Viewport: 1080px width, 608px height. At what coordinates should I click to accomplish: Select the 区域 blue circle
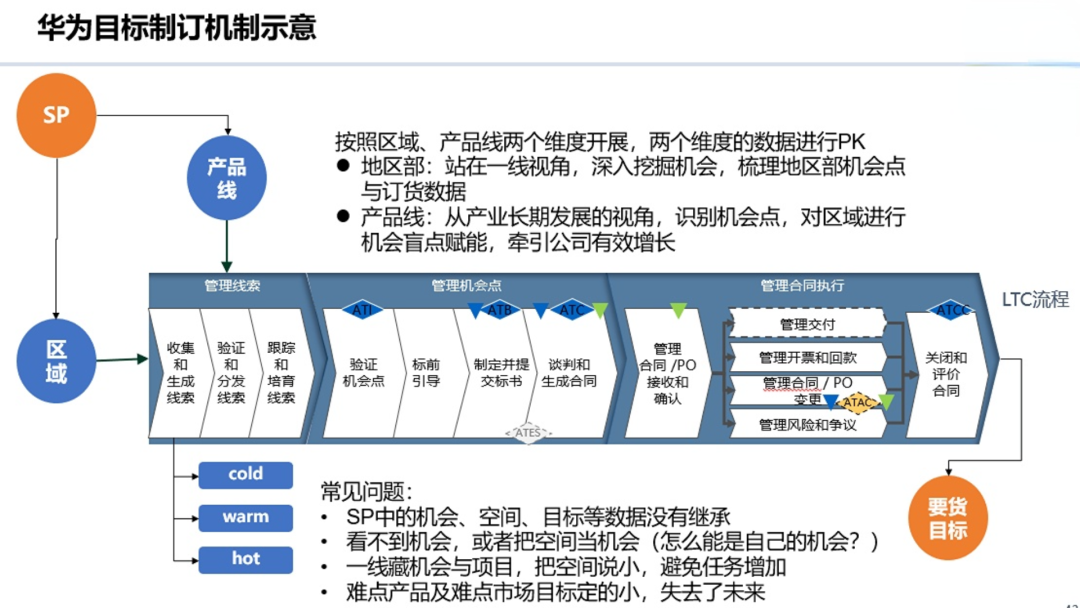pos(55,362)
